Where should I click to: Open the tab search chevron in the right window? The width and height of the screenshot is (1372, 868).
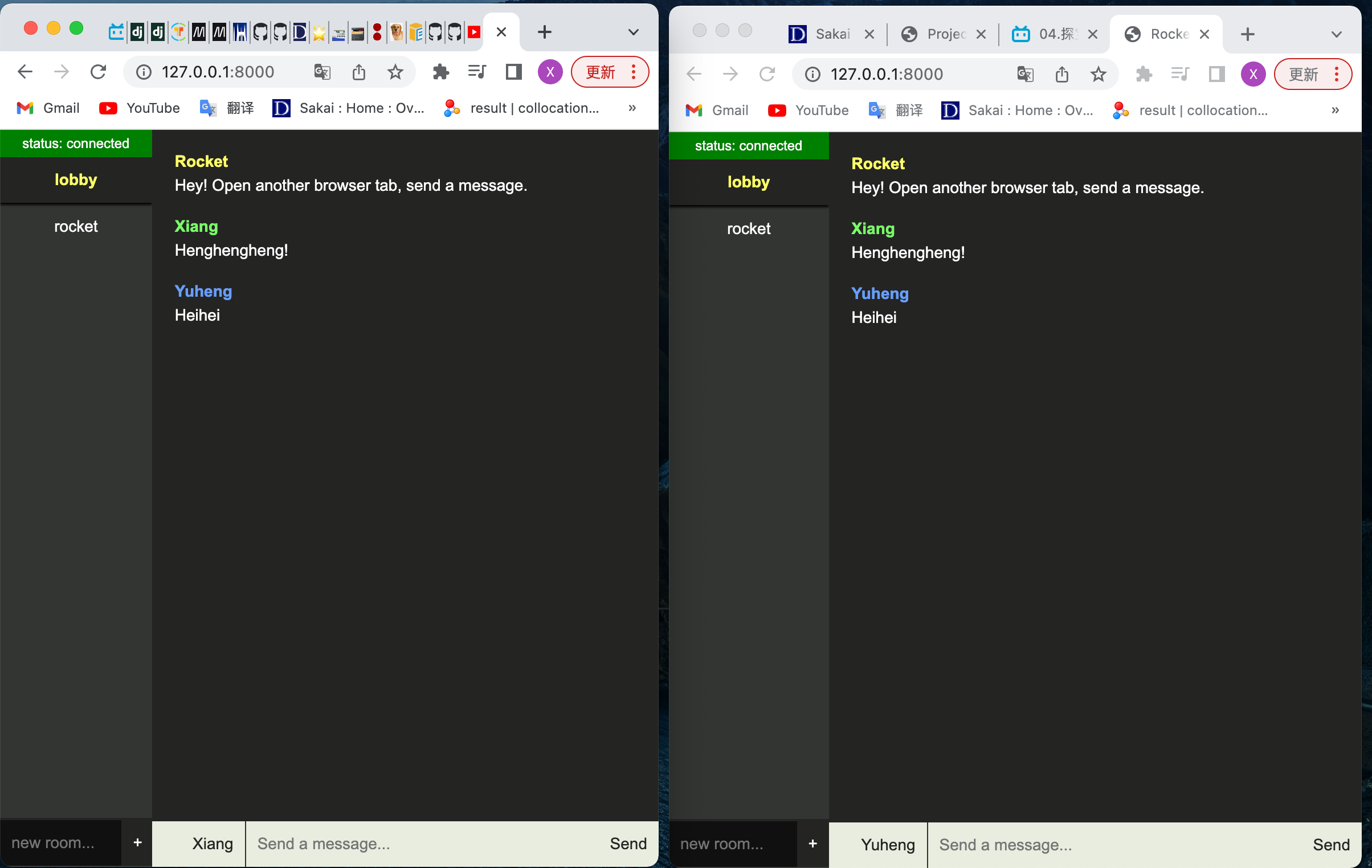click(x=1336, y=34)
